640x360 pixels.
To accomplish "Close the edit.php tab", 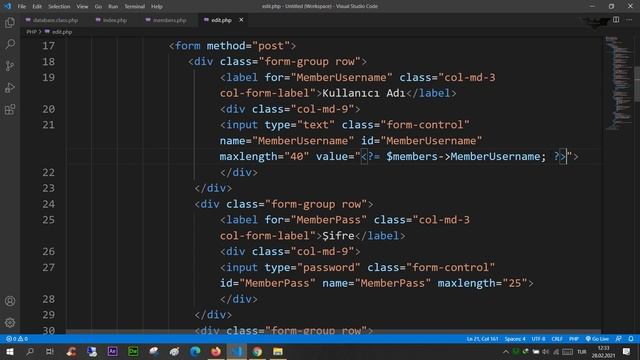I will pyautogui.click(x=241, y=20).
